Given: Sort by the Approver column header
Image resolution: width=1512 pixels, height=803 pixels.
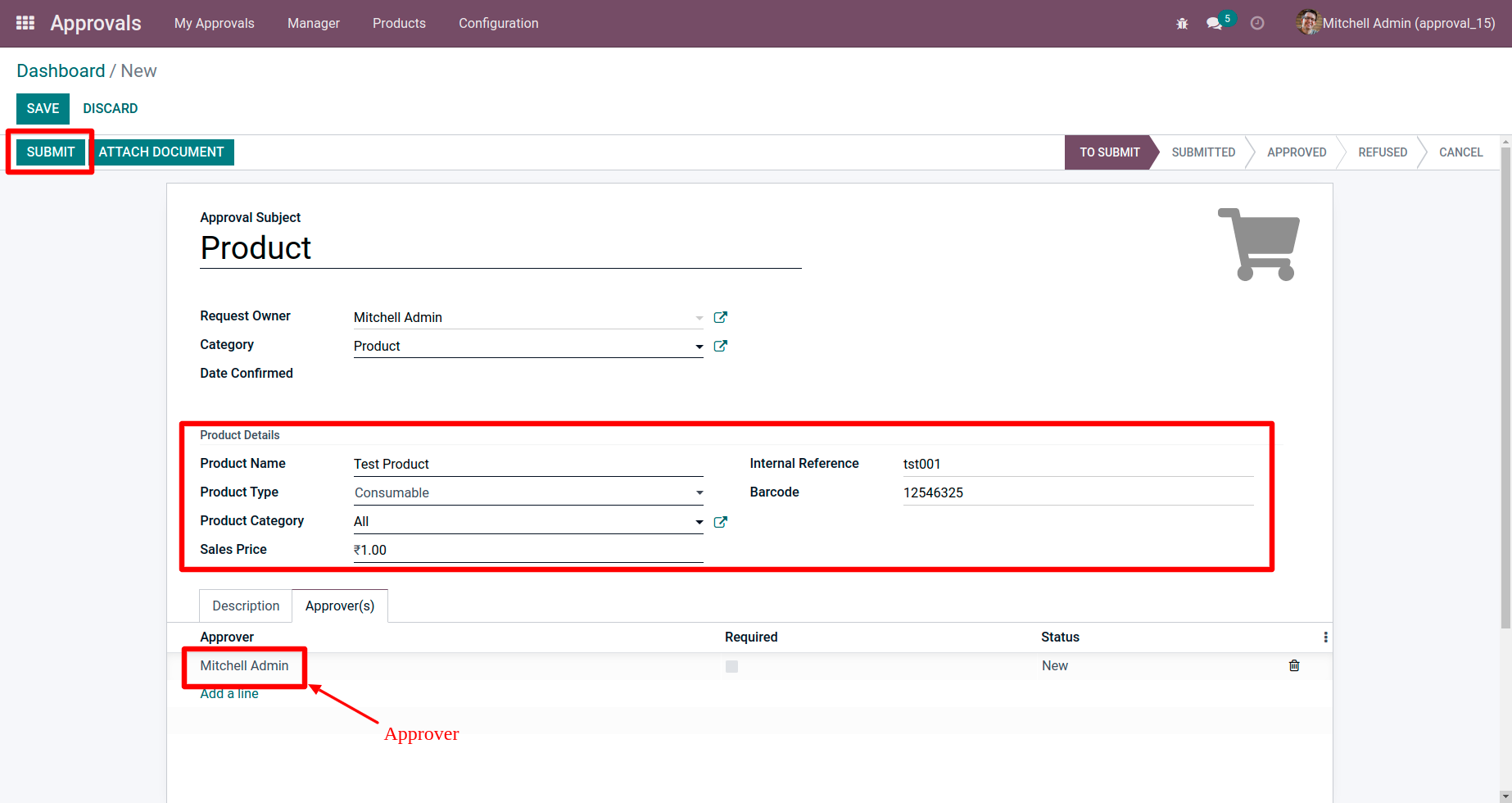Looking at the screenshot, I should (x=227, y=637).
